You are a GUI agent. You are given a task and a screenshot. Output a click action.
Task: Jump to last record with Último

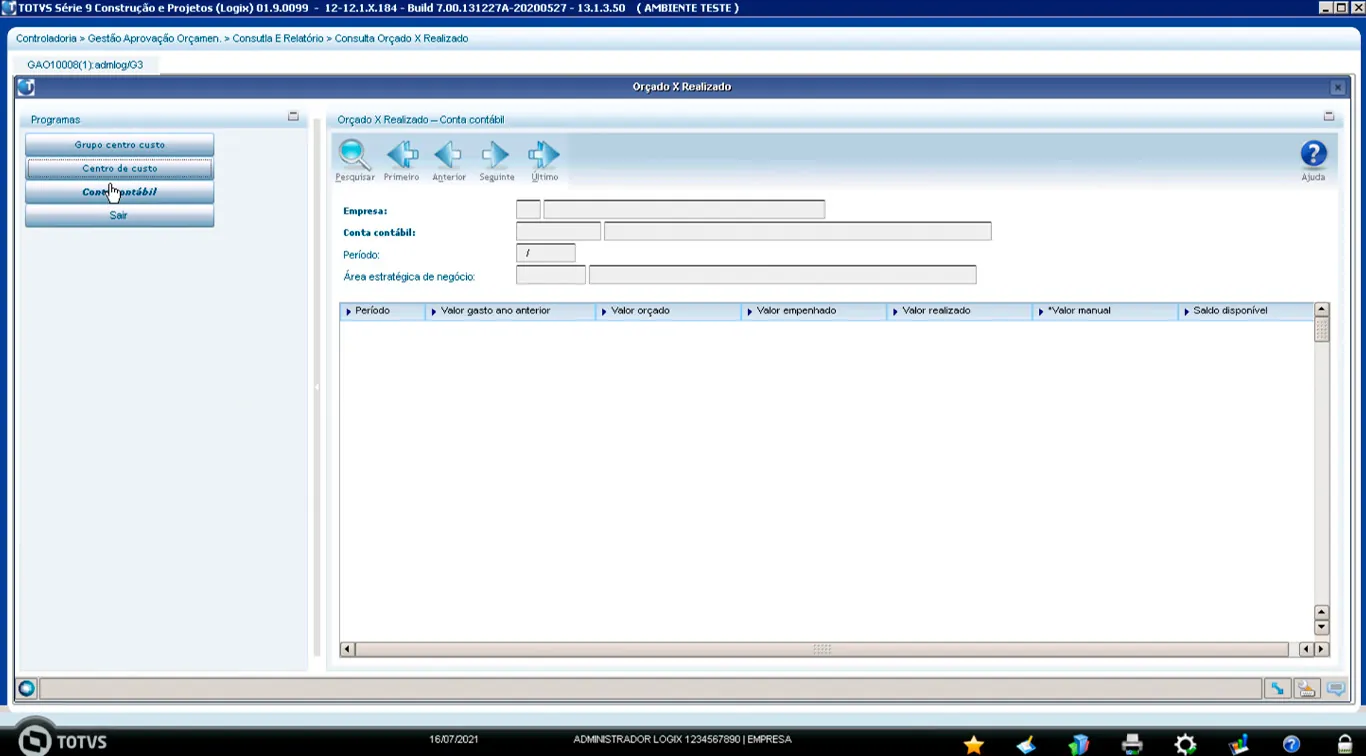(x=544, y=156)
